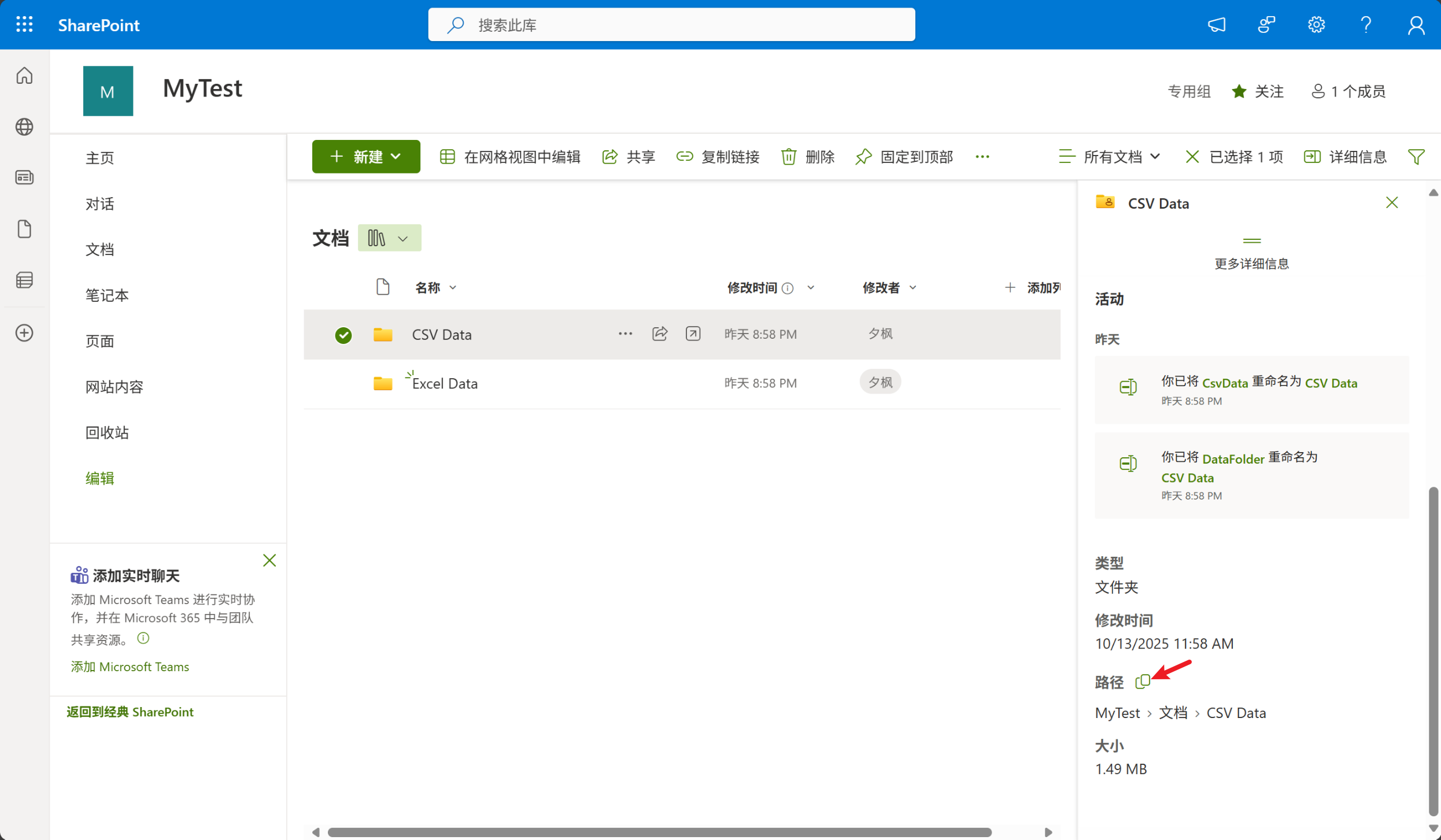The width and height of the screenshot is (1441, 840).
Task: Open the app launcher waffle icon
Action: pyautogui.click(x=24, y=24)
